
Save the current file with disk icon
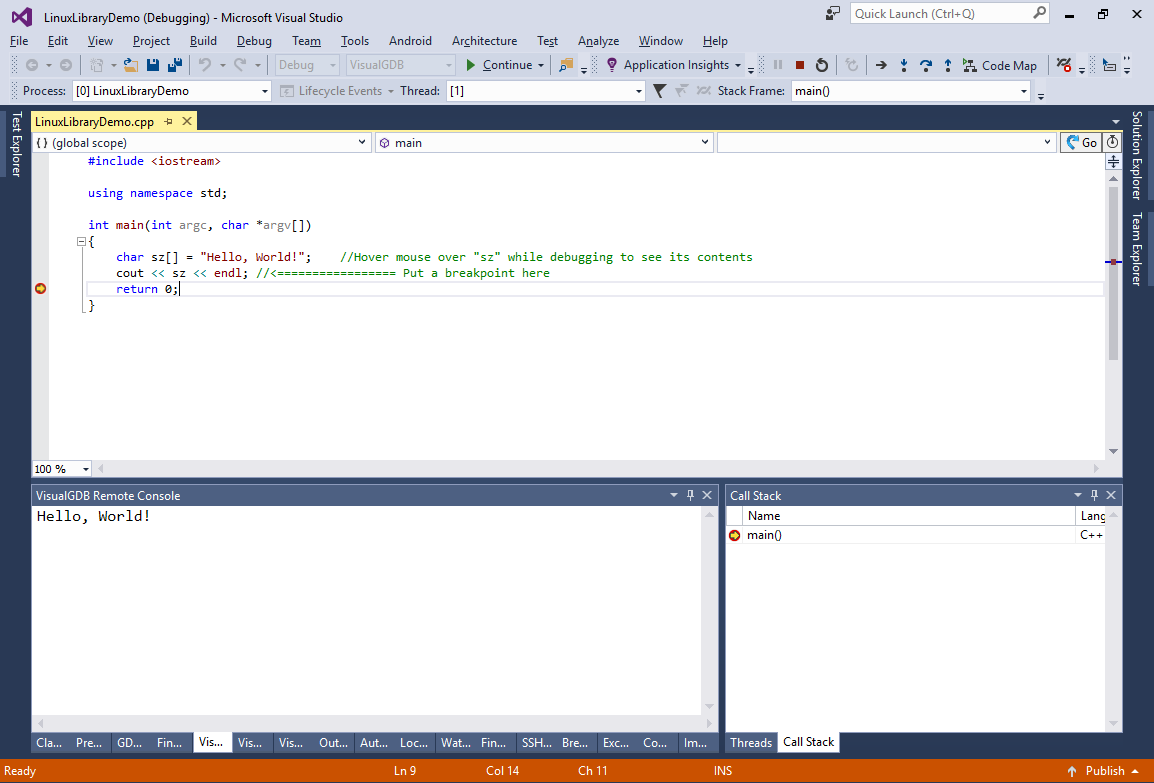coord(153,65)
